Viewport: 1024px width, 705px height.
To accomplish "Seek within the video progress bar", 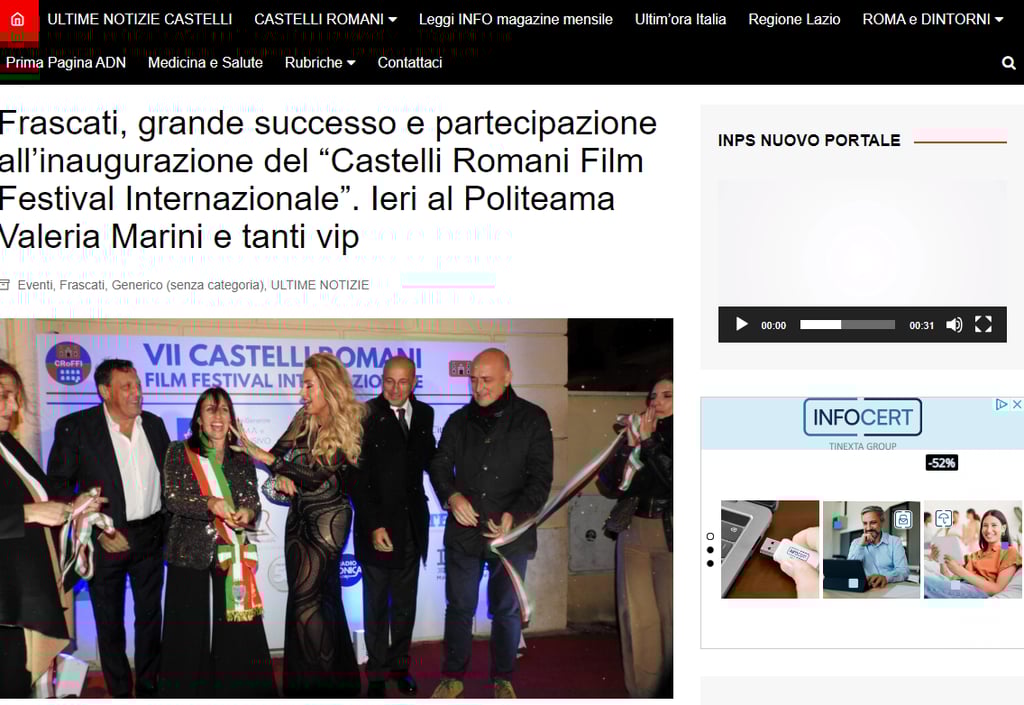I will pyautogui.click(x=847, y=324).
